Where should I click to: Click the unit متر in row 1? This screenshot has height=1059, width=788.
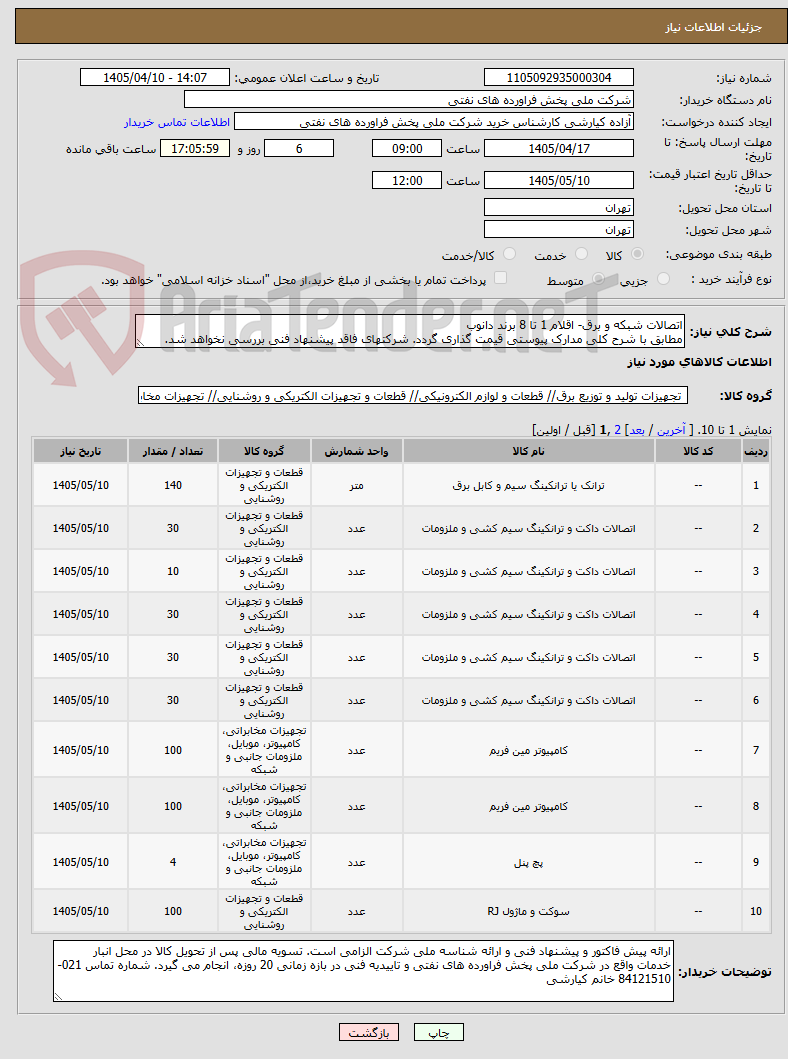click(357, 486)
